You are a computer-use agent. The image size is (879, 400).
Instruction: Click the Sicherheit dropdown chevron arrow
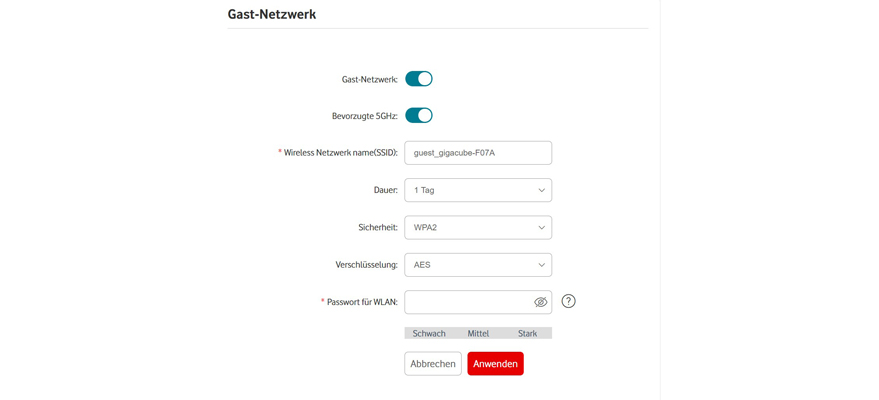[541, 228]
